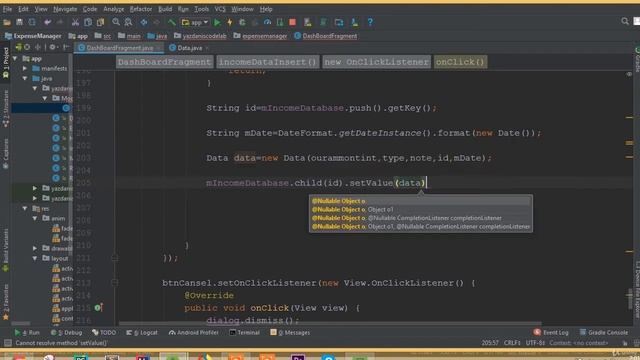Click the project panel settings gear icon
Image resolution: width=640 pixels, height=360 pixels.
(52, 47)
